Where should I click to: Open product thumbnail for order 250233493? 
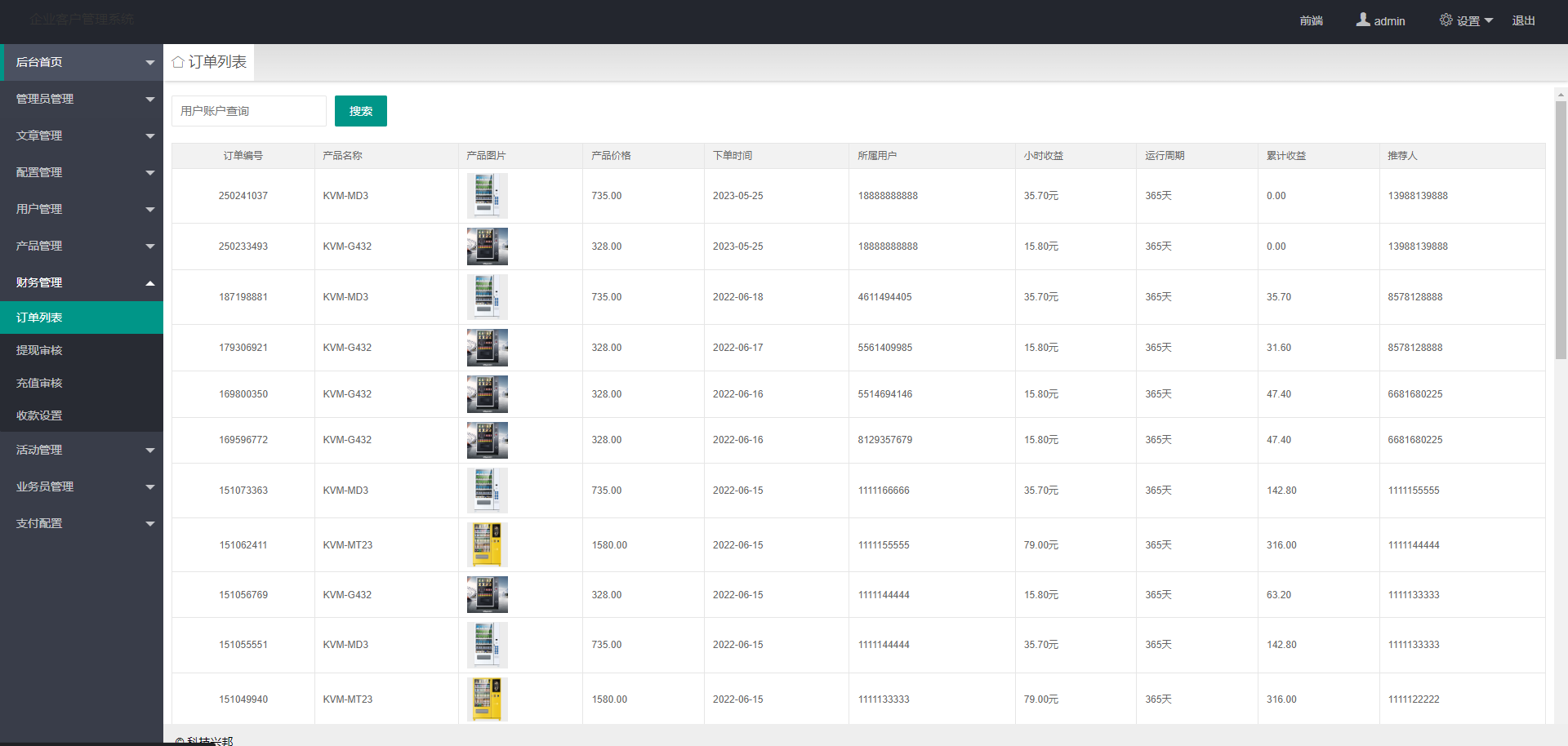point(488,246)
